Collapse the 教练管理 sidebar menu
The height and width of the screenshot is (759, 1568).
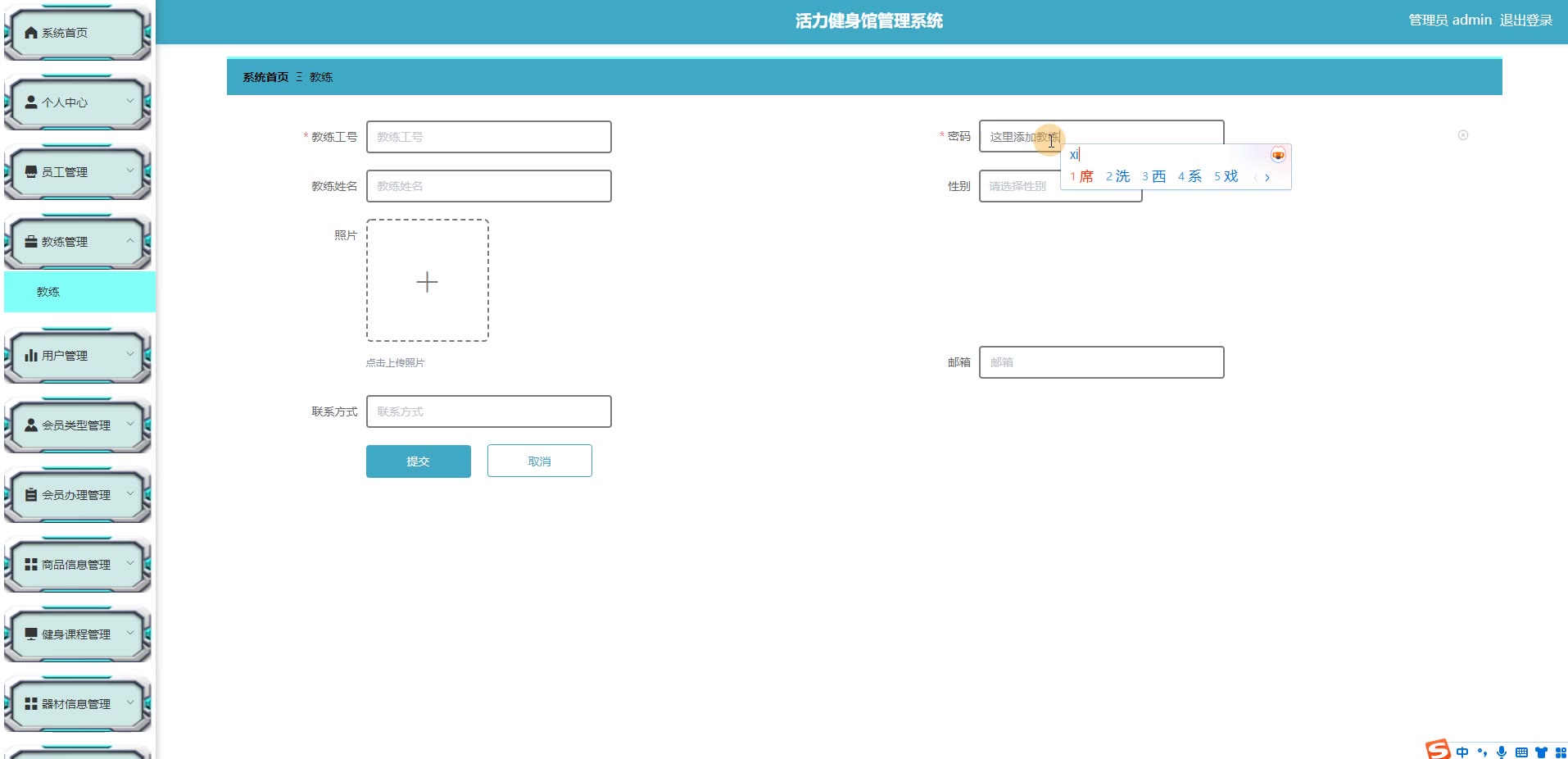click(78, 242)
